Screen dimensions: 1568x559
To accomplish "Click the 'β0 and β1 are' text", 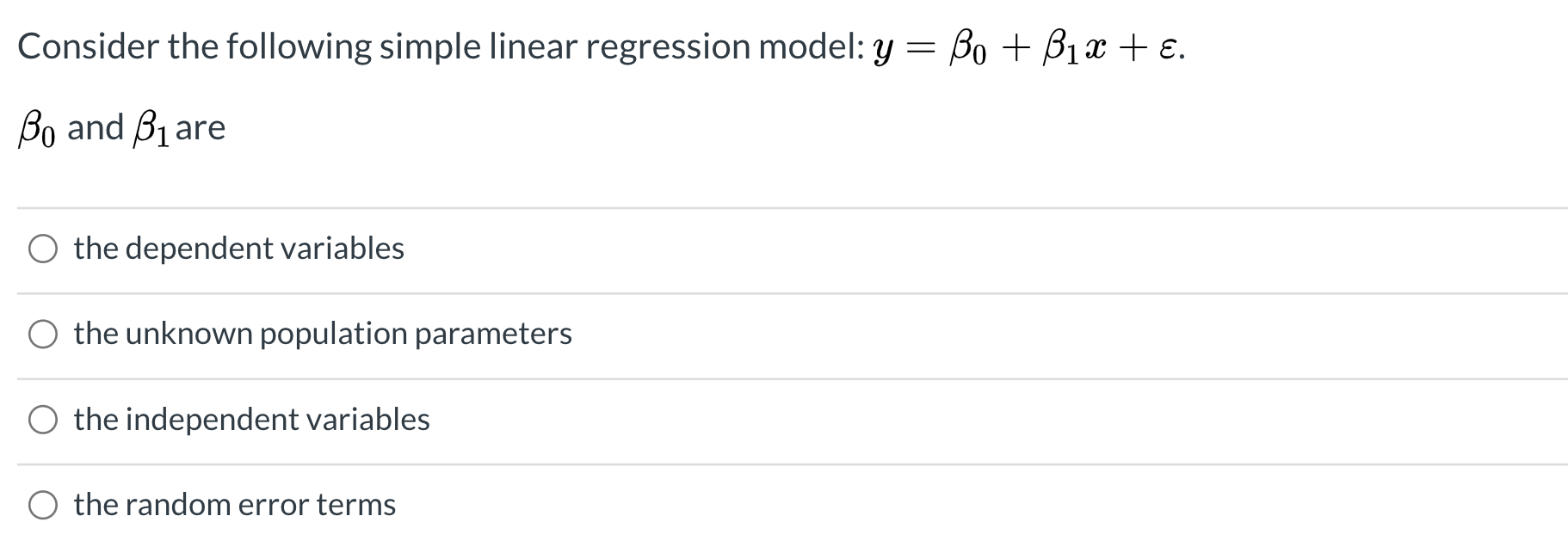I will [120, 126].
